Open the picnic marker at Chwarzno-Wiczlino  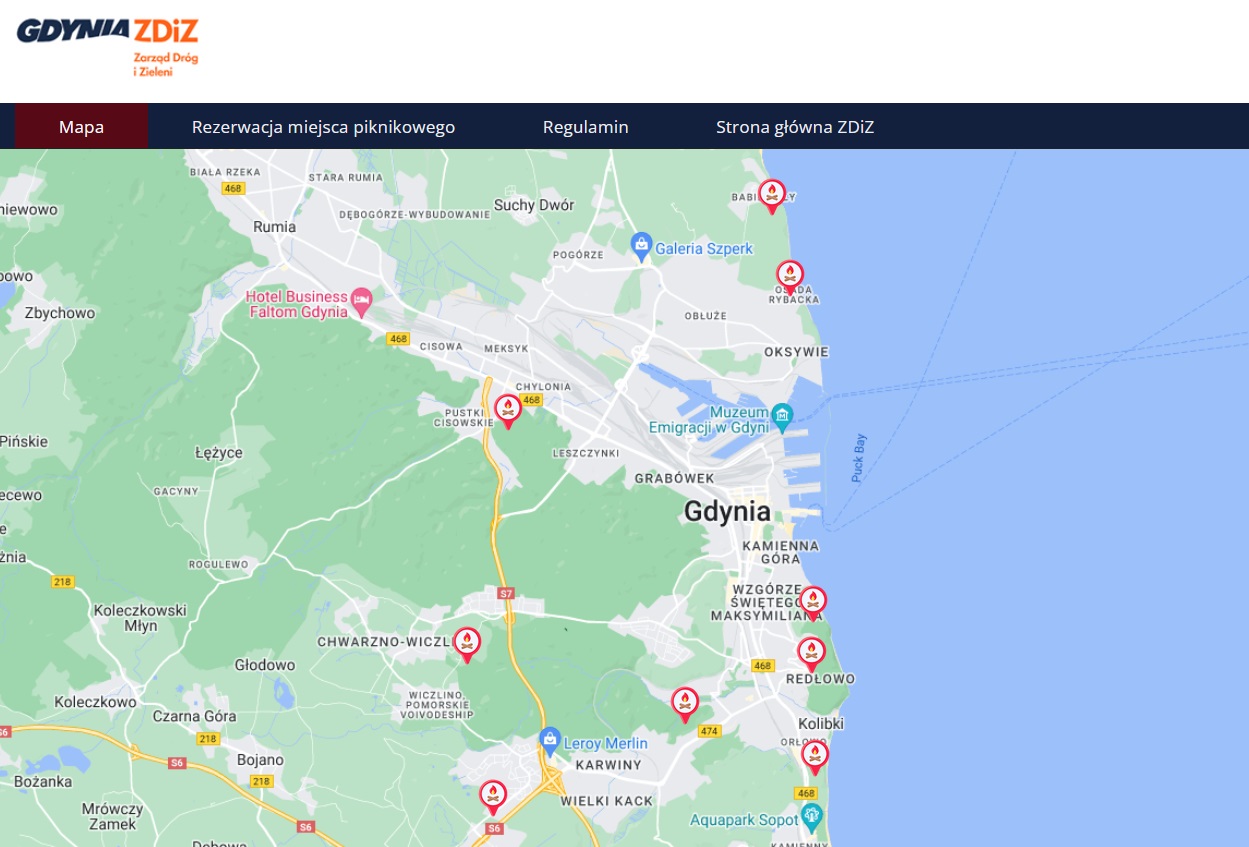pos(467,643)
